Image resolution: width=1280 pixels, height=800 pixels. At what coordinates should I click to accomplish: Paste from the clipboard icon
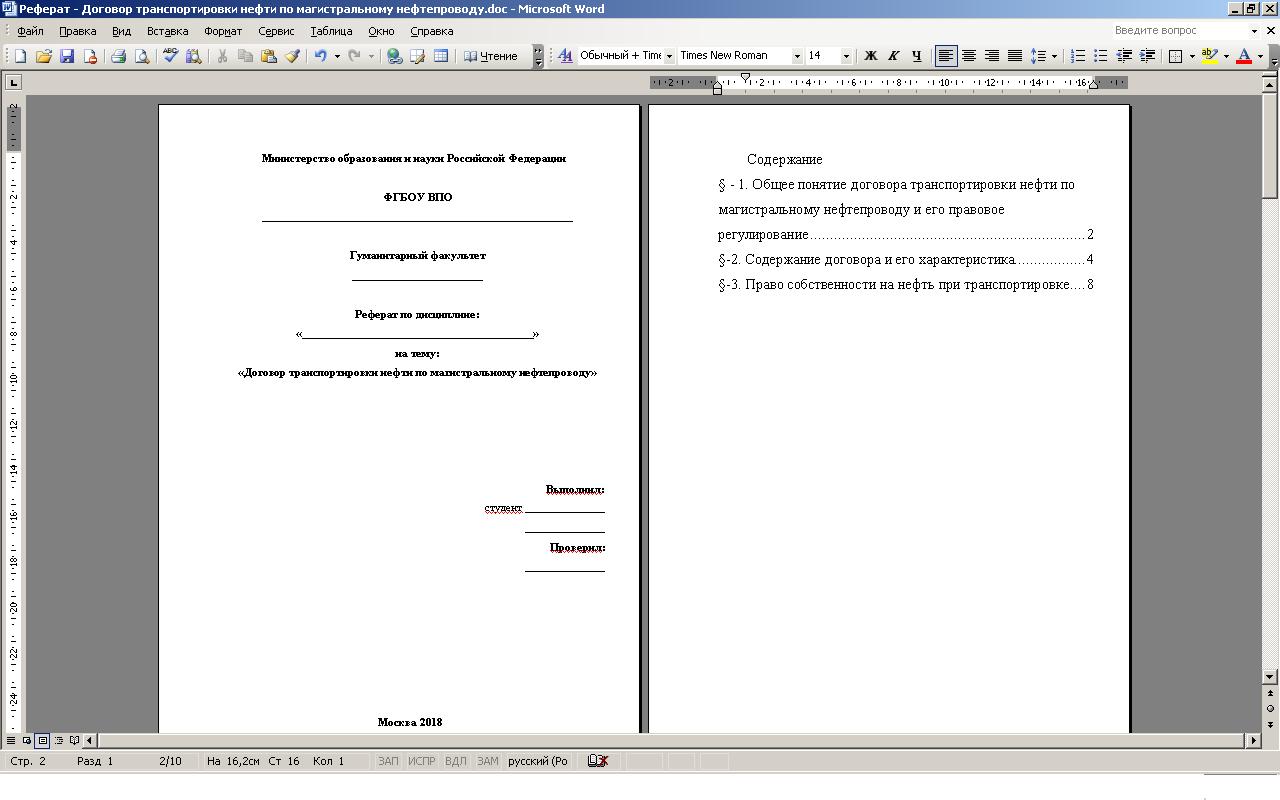[x=268, y=56]
